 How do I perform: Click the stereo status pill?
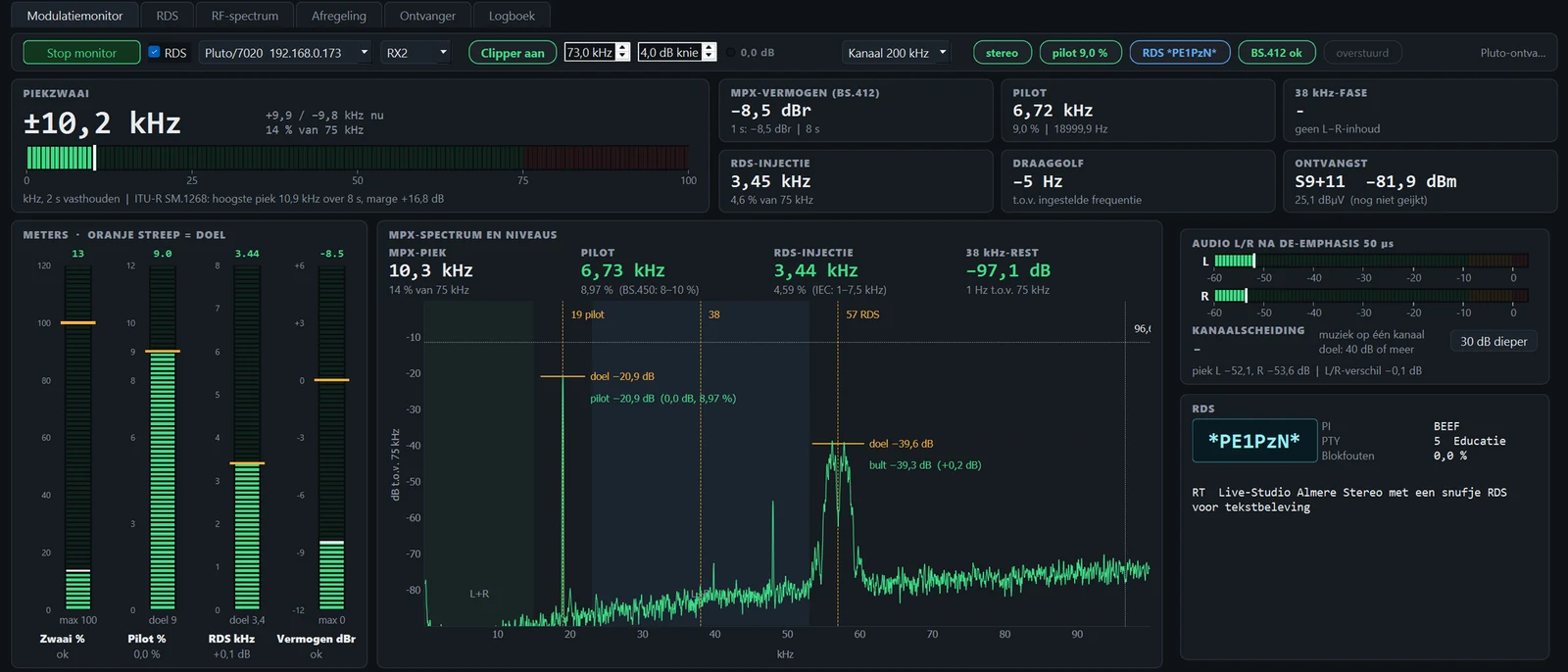point(1002,53)
